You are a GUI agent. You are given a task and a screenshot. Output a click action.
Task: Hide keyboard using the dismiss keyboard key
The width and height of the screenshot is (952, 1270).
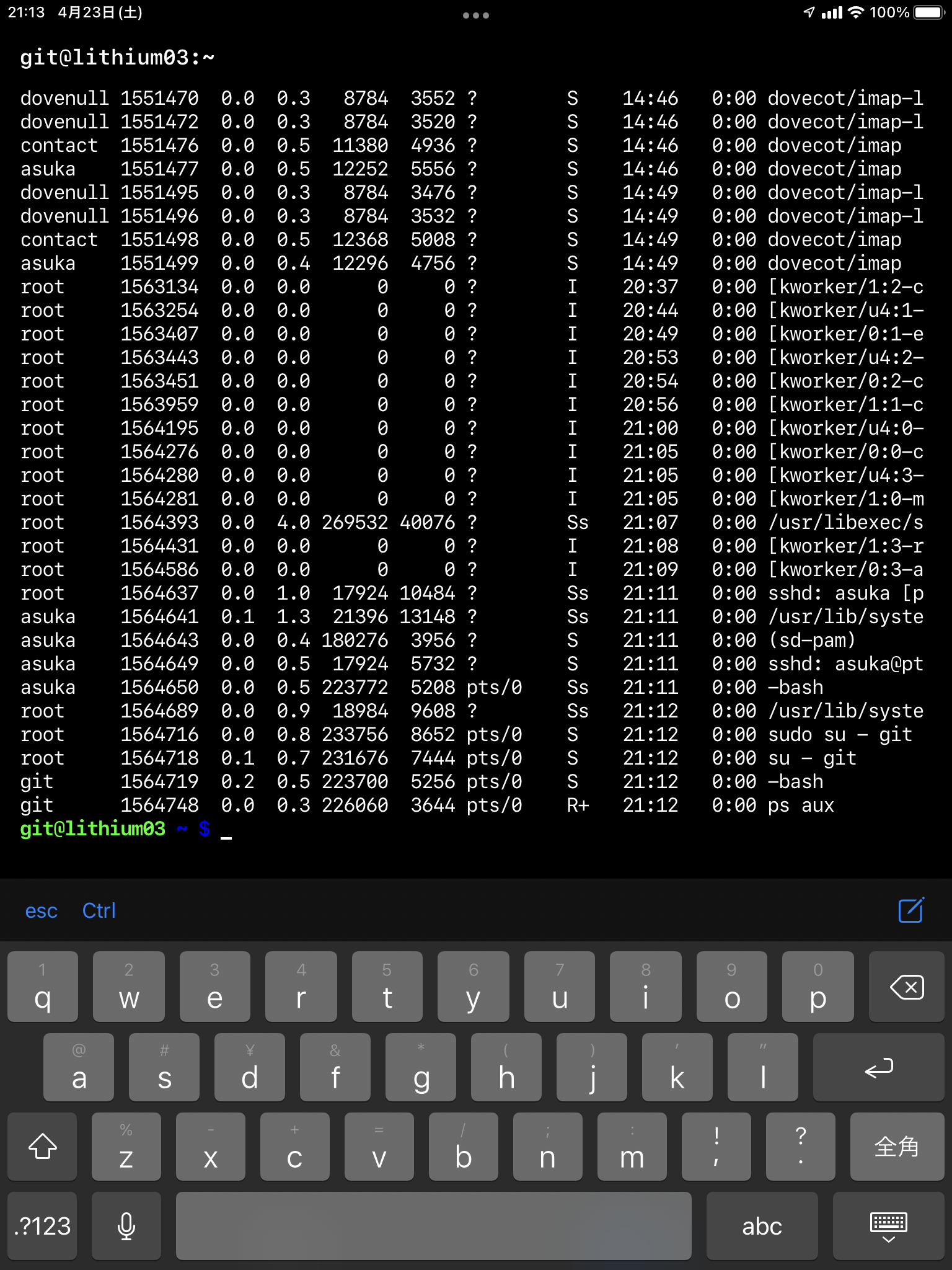click(x=888, y=1226)
